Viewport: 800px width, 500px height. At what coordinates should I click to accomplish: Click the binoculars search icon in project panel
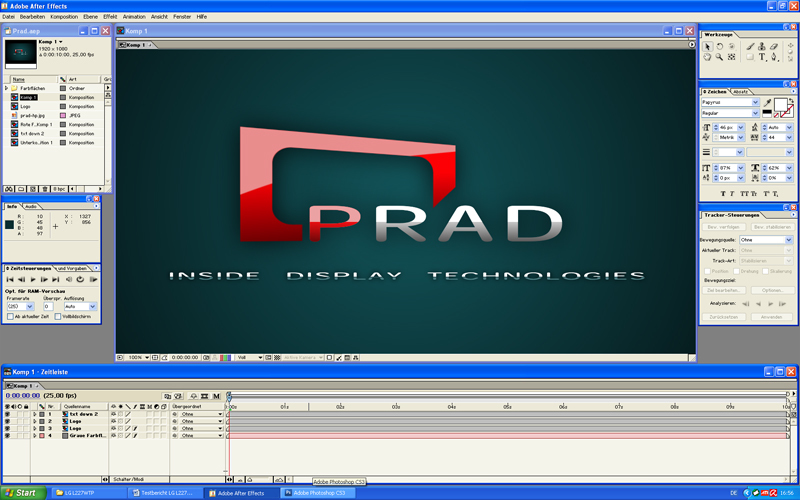click(x=9, y=189)
